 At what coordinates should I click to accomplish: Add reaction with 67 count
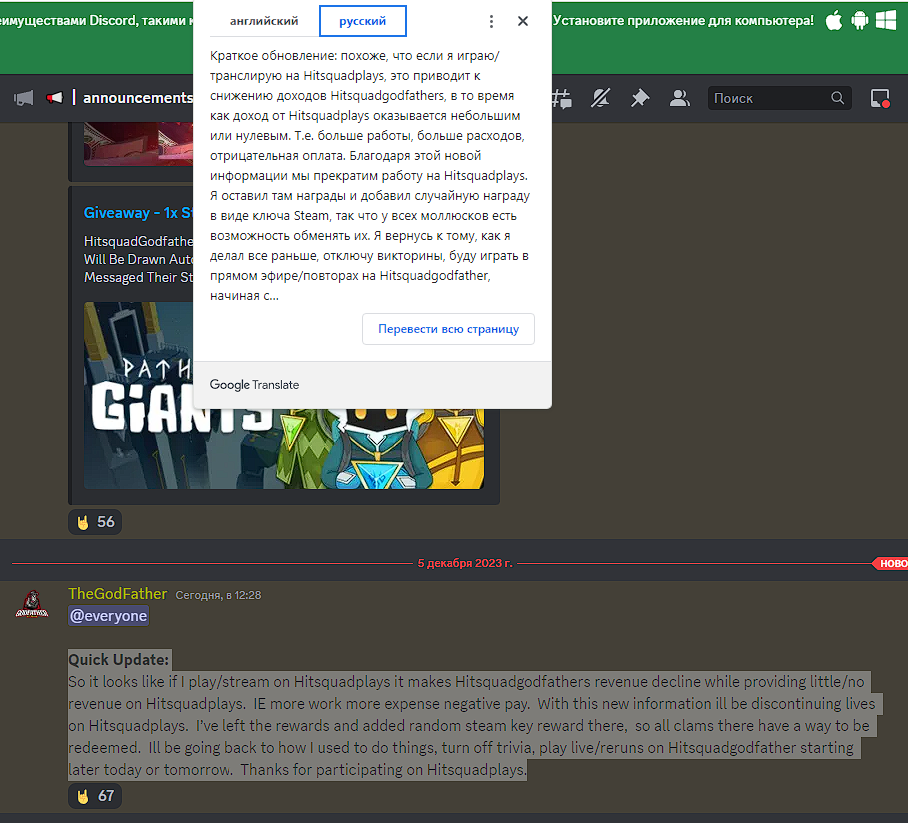(x=95, y=796)
